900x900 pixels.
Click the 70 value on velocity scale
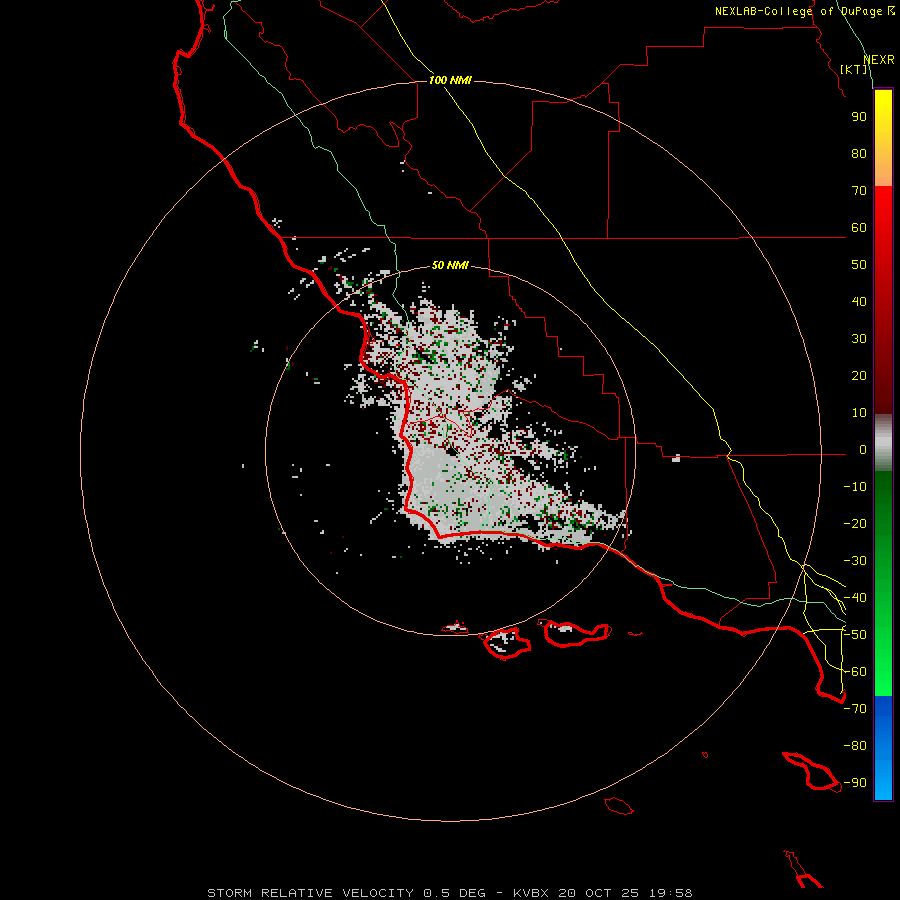859,191
